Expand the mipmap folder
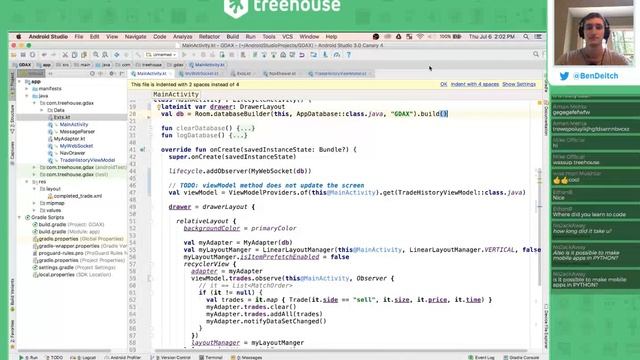 34,203
